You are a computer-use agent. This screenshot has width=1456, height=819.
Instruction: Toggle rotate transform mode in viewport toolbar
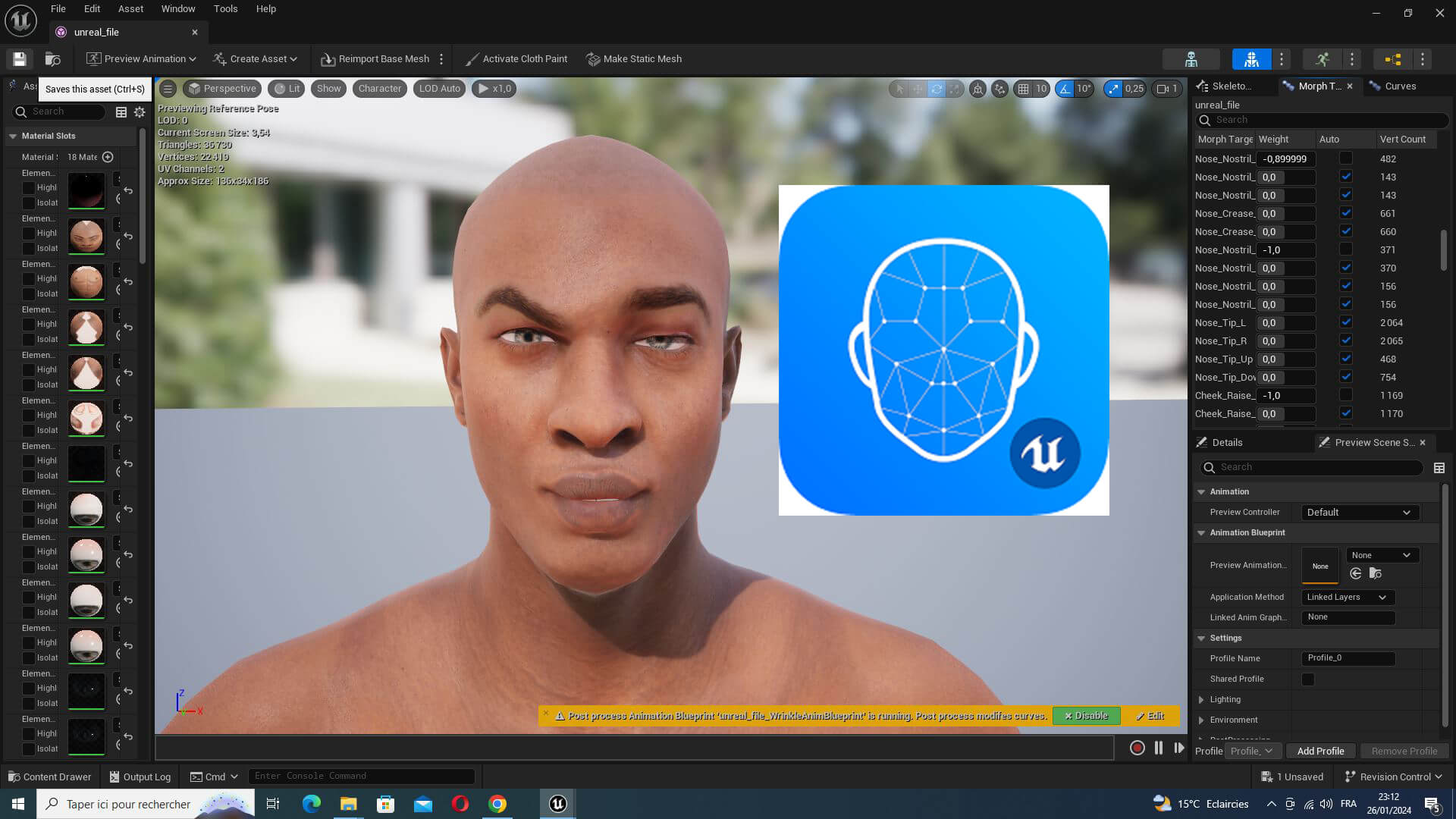tap(937, 89)
